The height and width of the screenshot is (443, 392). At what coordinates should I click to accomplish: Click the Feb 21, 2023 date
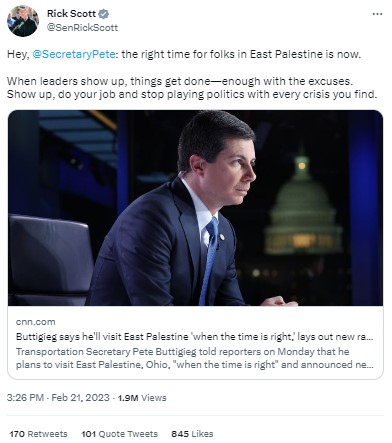pos(80,398)
